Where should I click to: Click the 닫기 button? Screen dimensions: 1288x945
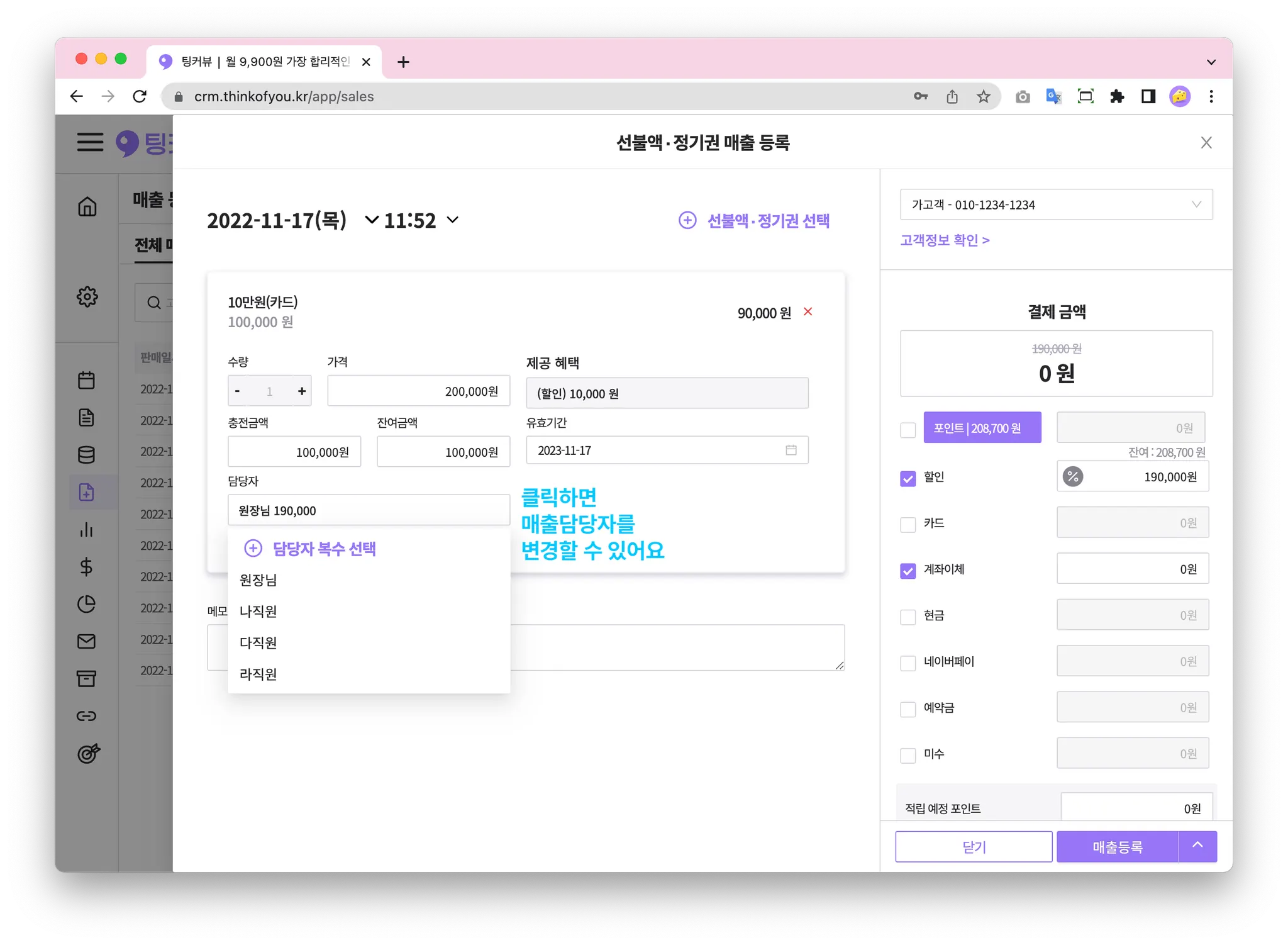pyautogui.click(x=974, y=847)
